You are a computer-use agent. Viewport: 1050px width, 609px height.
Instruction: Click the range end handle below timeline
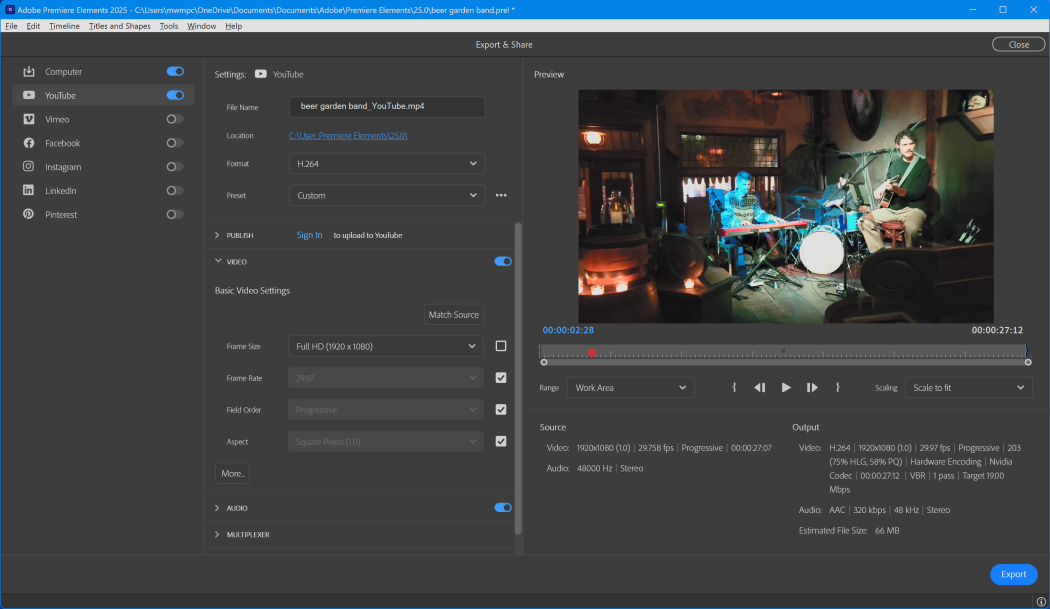1028,362
